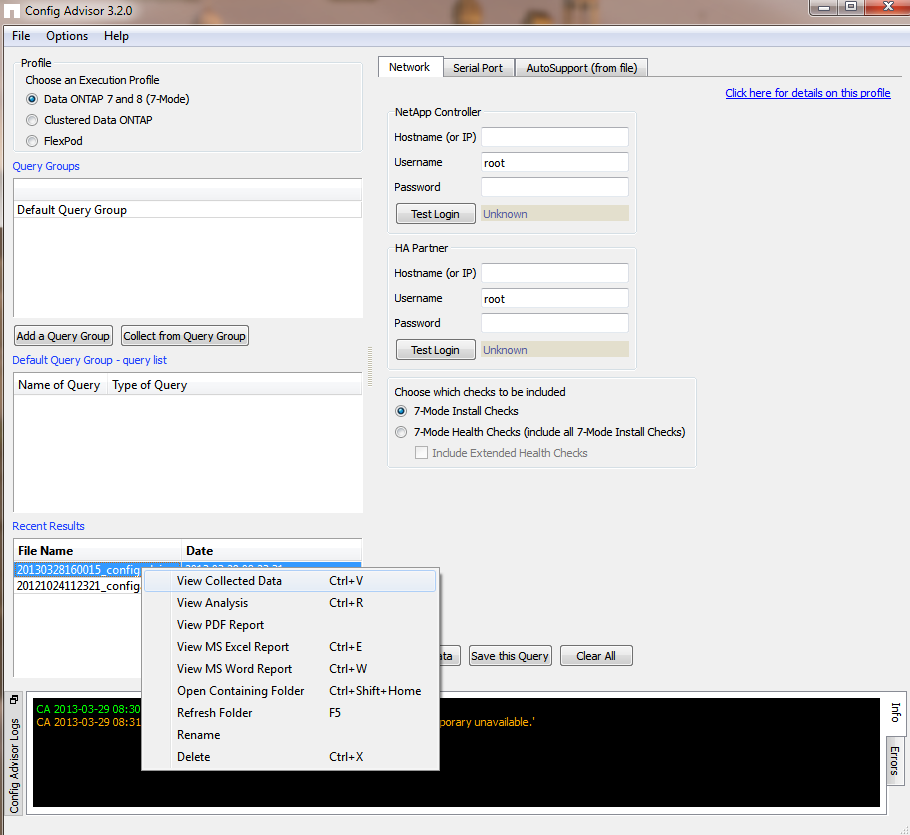Viewport: 910px width, 835px height.
Task: Click the dock icon above Config Advisor Logs
Action: click(x=14, y=700)
